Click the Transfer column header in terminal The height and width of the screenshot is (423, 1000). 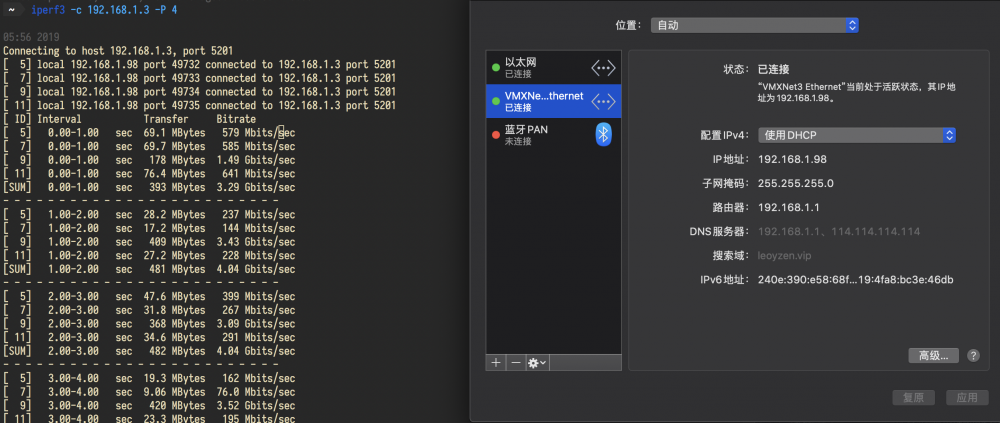pos(166,119)
